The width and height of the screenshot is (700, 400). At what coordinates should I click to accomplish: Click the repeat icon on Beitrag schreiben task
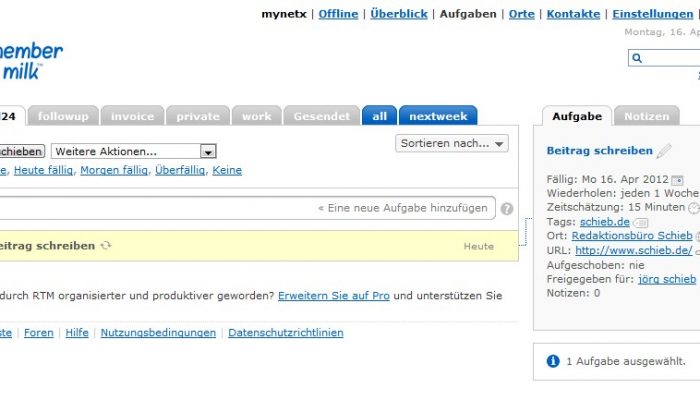click(106, 246)
